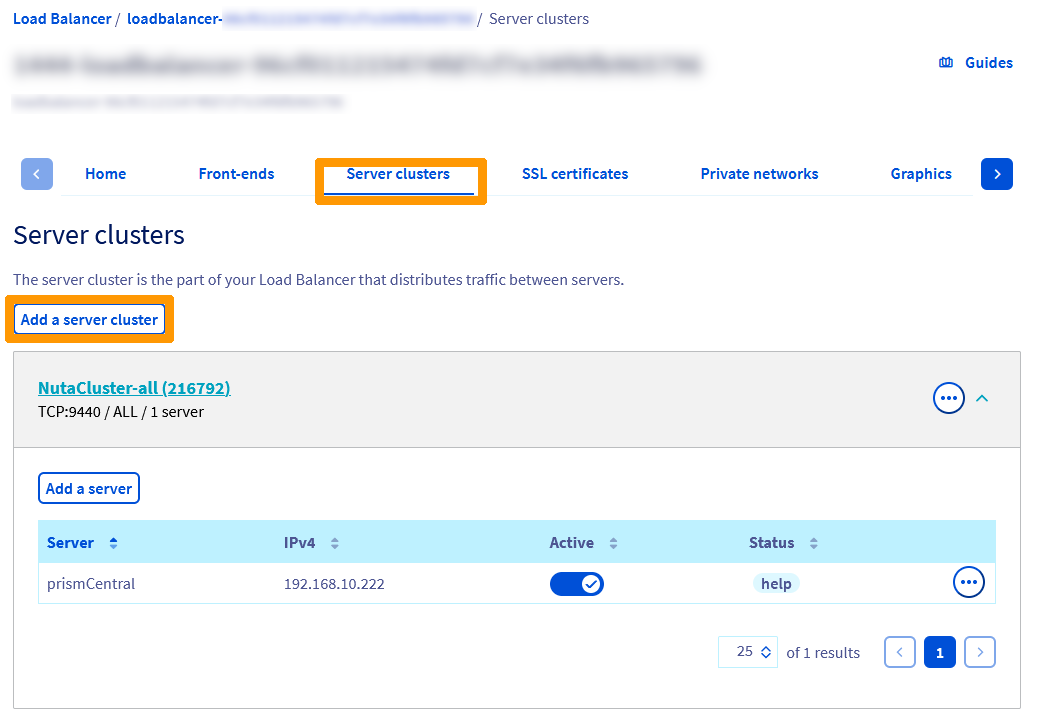Open the prismCentral row actions menu
The image size is (1052, 727).
point(968,582)
